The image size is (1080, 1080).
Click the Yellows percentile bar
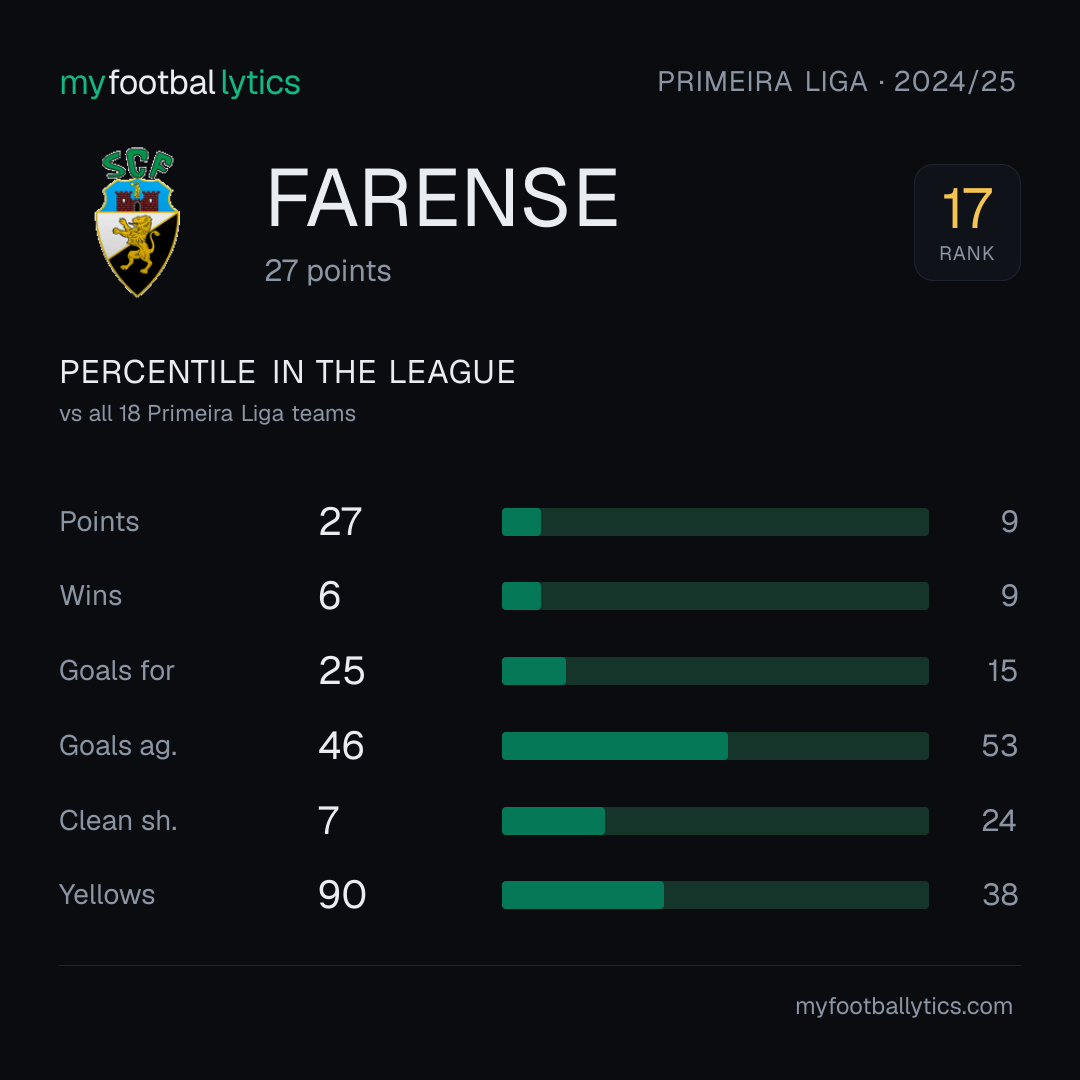[715, 895]
